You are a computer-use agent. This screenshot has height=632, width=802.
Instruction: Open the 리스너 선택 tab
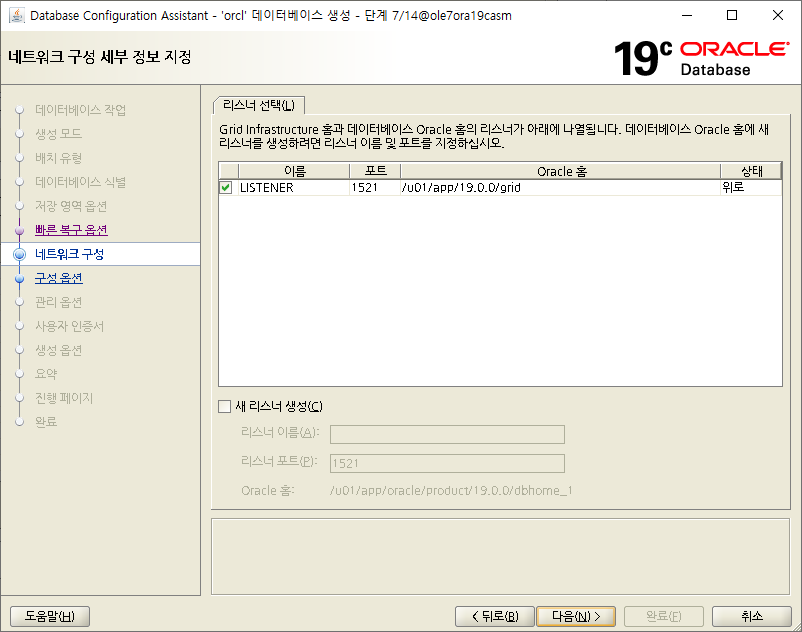pyautogui.click(x=259, y=105)
